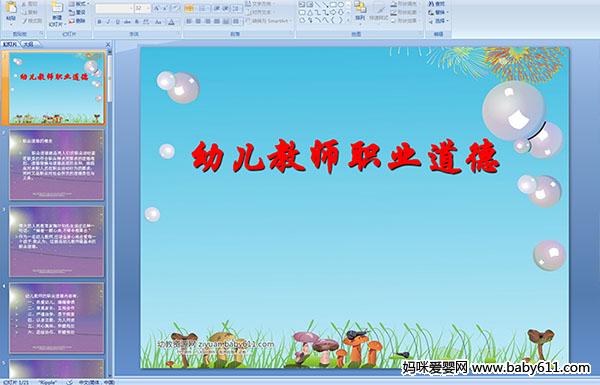Select the oval shape in shapes gallery
600x385 pixels.
[341, 5]
